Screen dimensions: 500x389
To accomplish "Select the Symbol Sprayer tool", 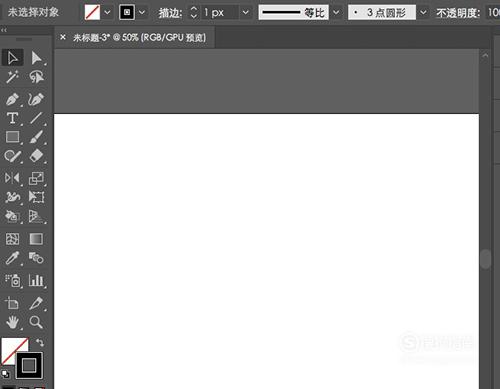I will click(x=13, y=280).
